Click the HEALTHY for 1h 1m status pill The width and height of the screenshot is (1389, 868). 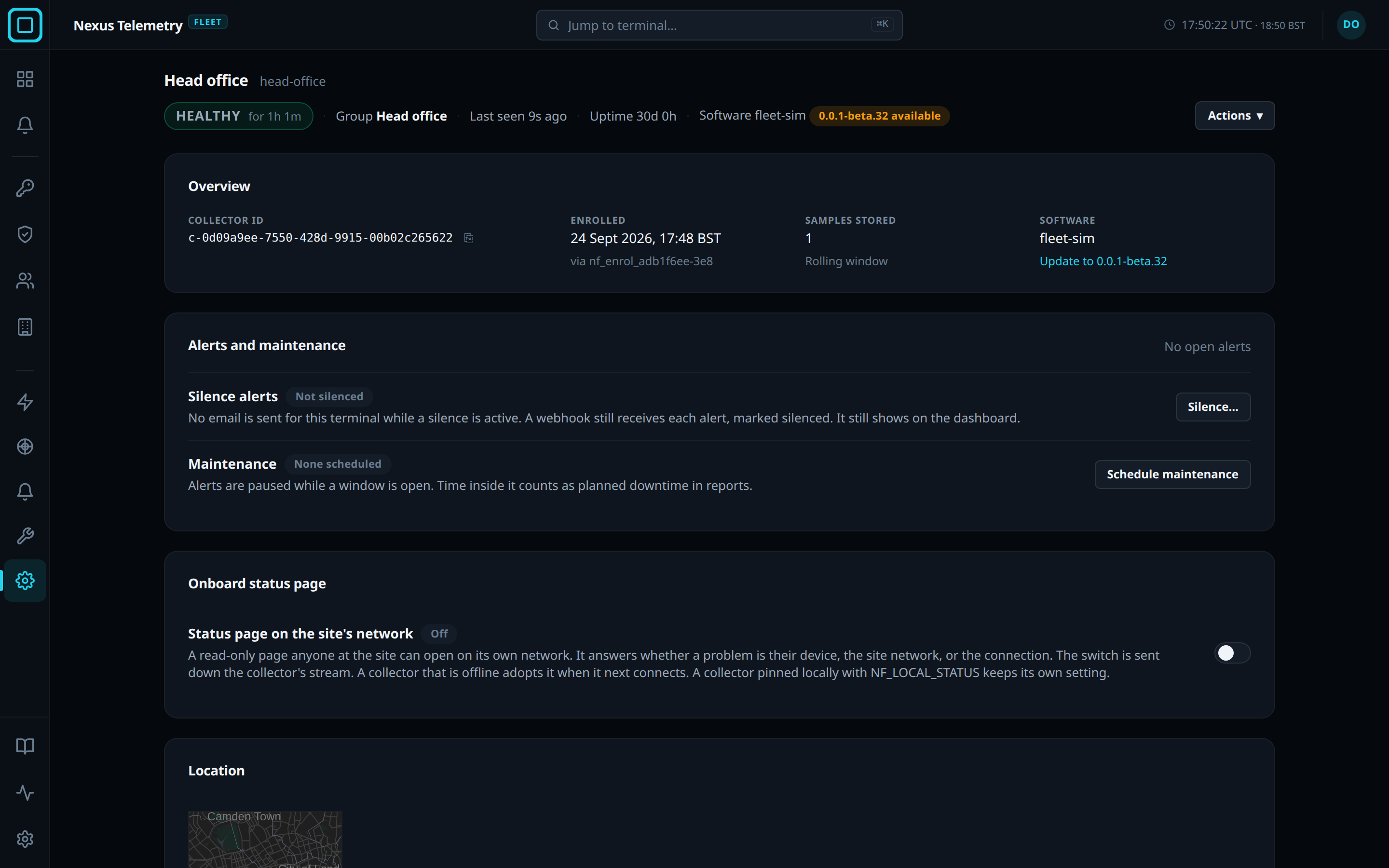click(x=239, y=116)
